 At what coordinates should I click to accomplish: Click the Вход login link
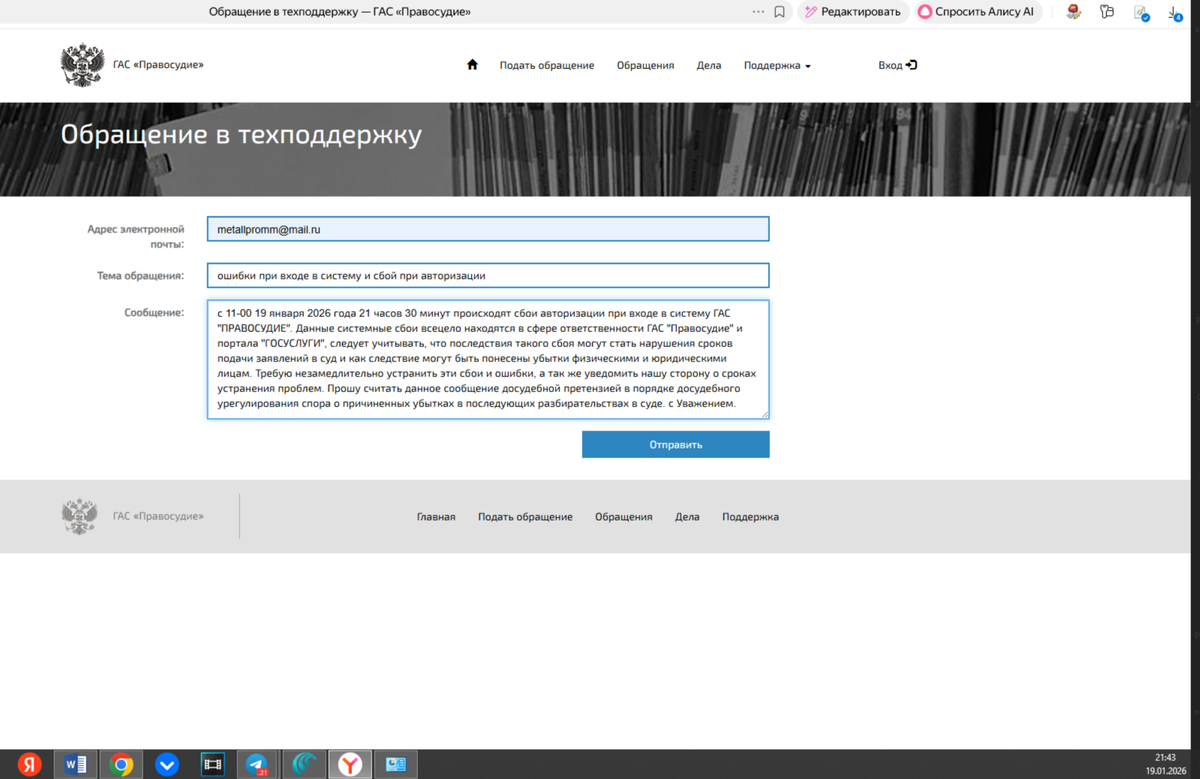(x=898, y=65)
